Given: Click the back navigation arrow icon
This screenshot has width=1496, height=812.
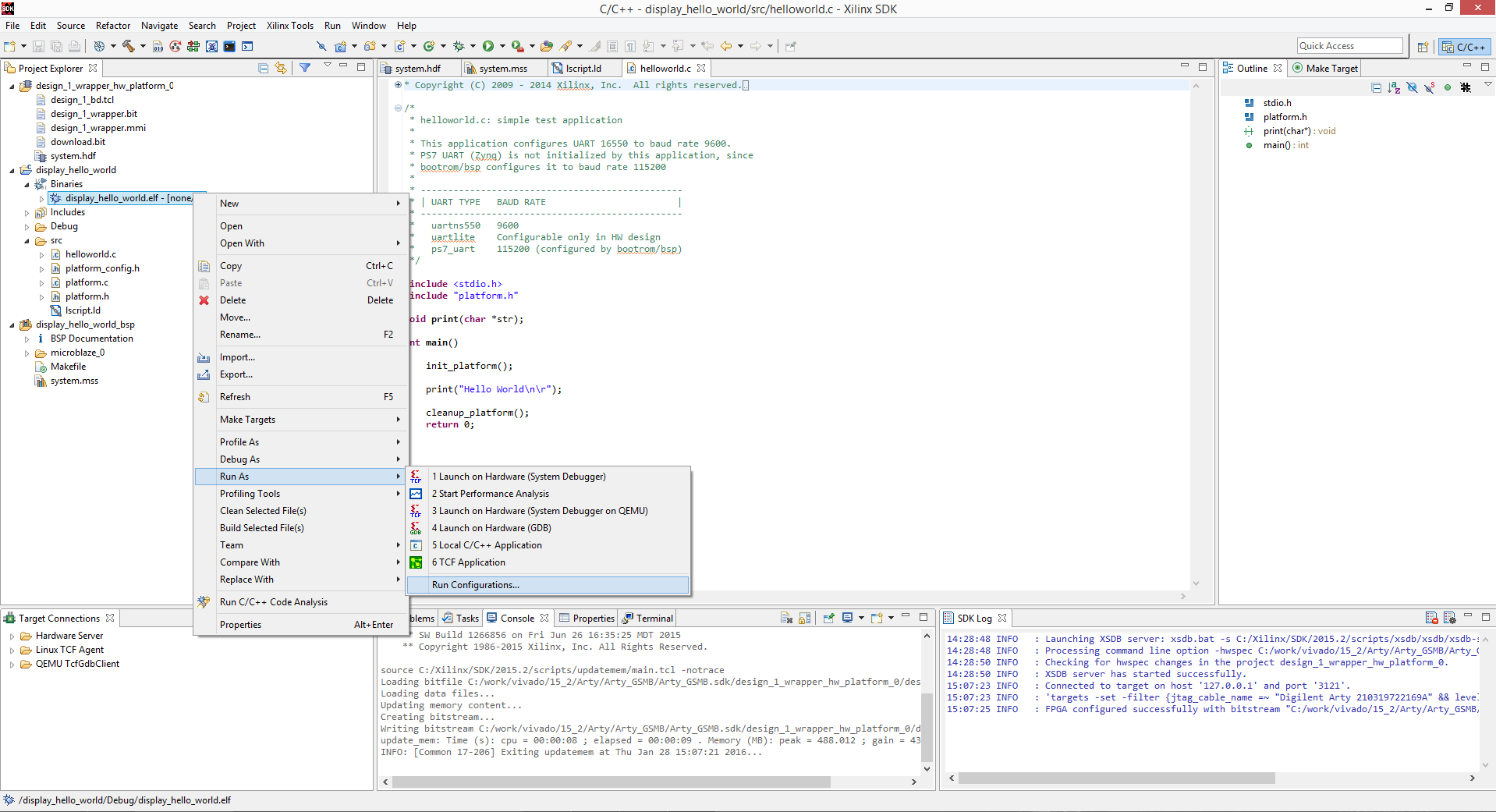Looking at the screenshot, I should click(x=726, y=47).
